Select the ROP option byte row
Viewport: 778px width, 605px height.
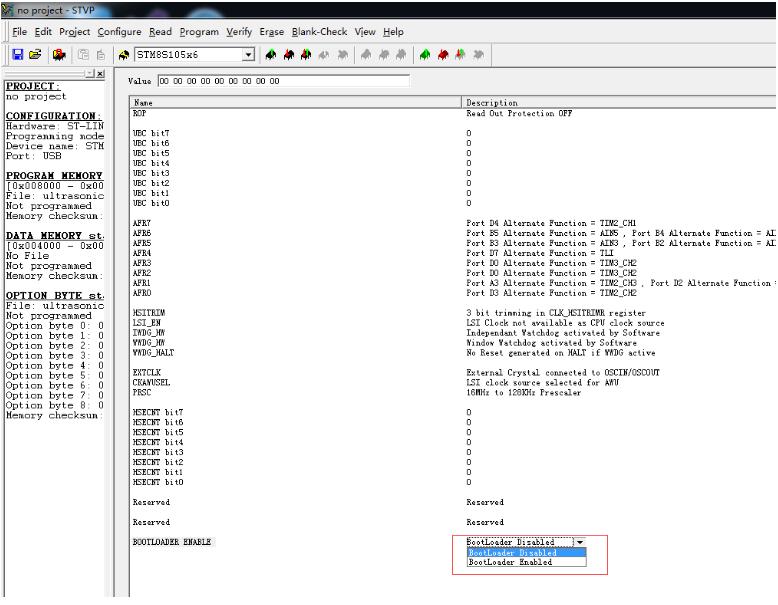[x=140, y=113]
